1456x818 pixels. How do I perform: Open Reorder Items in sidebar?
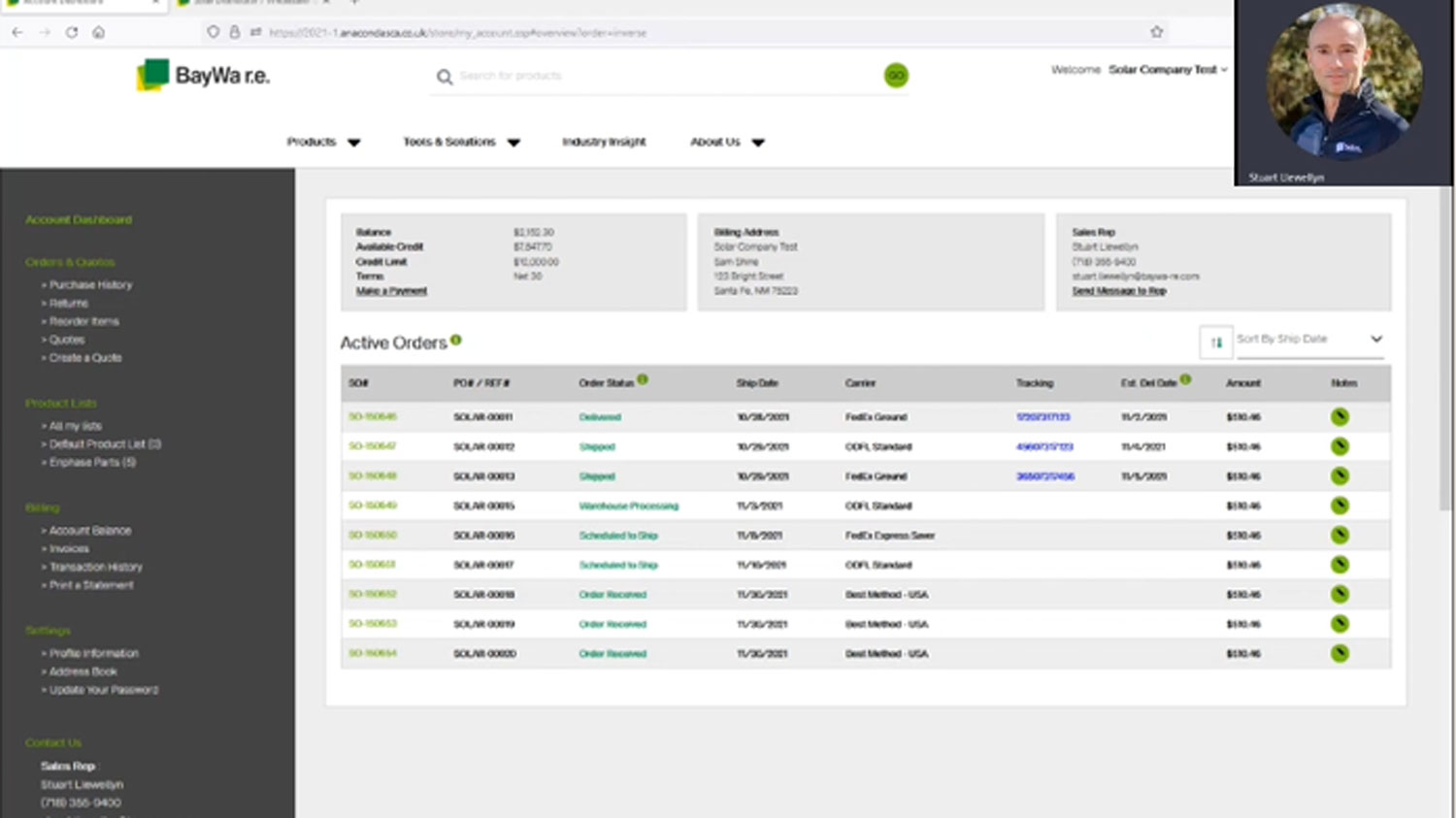[83, 321]
